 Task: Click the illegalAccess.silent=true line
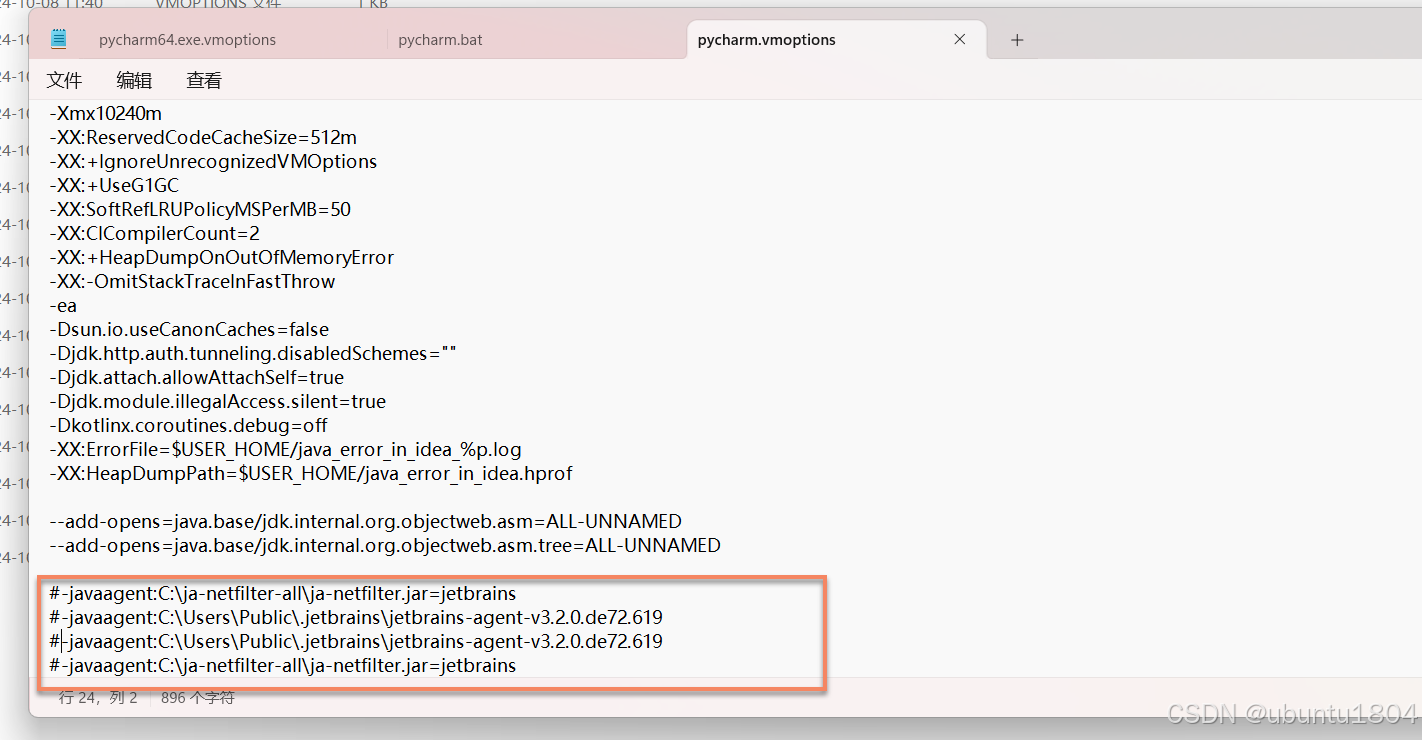coord(217,401)
